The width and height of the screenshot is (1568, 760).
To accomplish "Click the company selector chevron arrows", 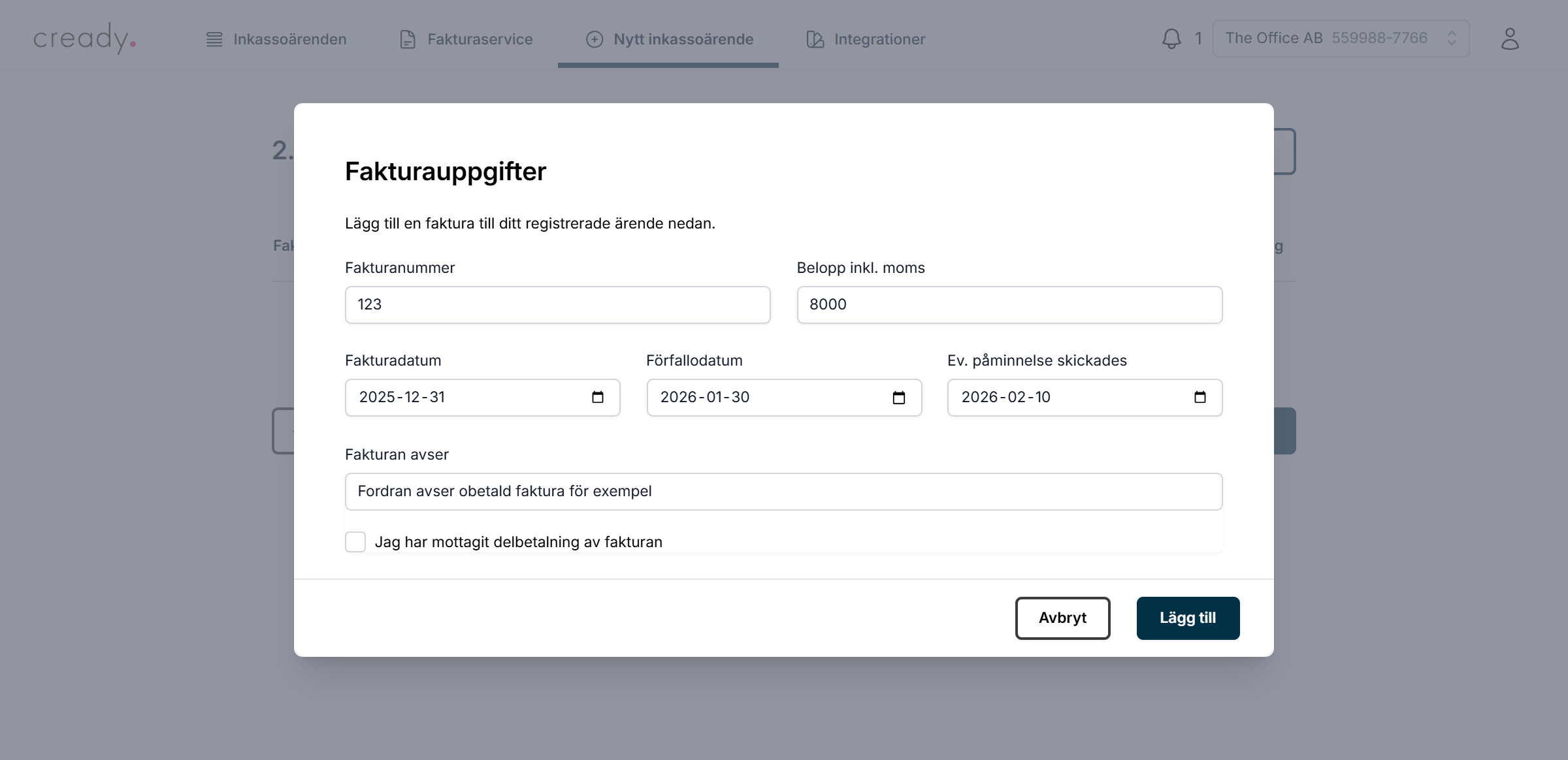I will pos(1452,39).
